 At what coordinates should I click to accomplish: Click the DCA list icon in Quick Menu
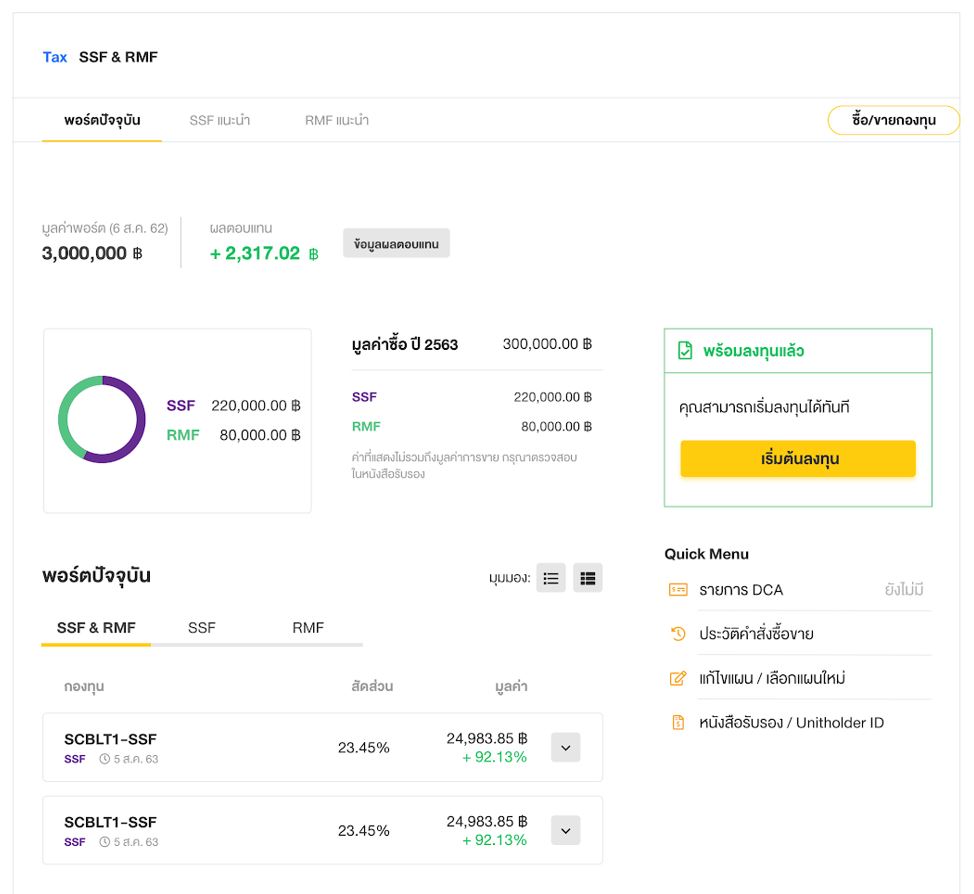[x=678, y=590]
